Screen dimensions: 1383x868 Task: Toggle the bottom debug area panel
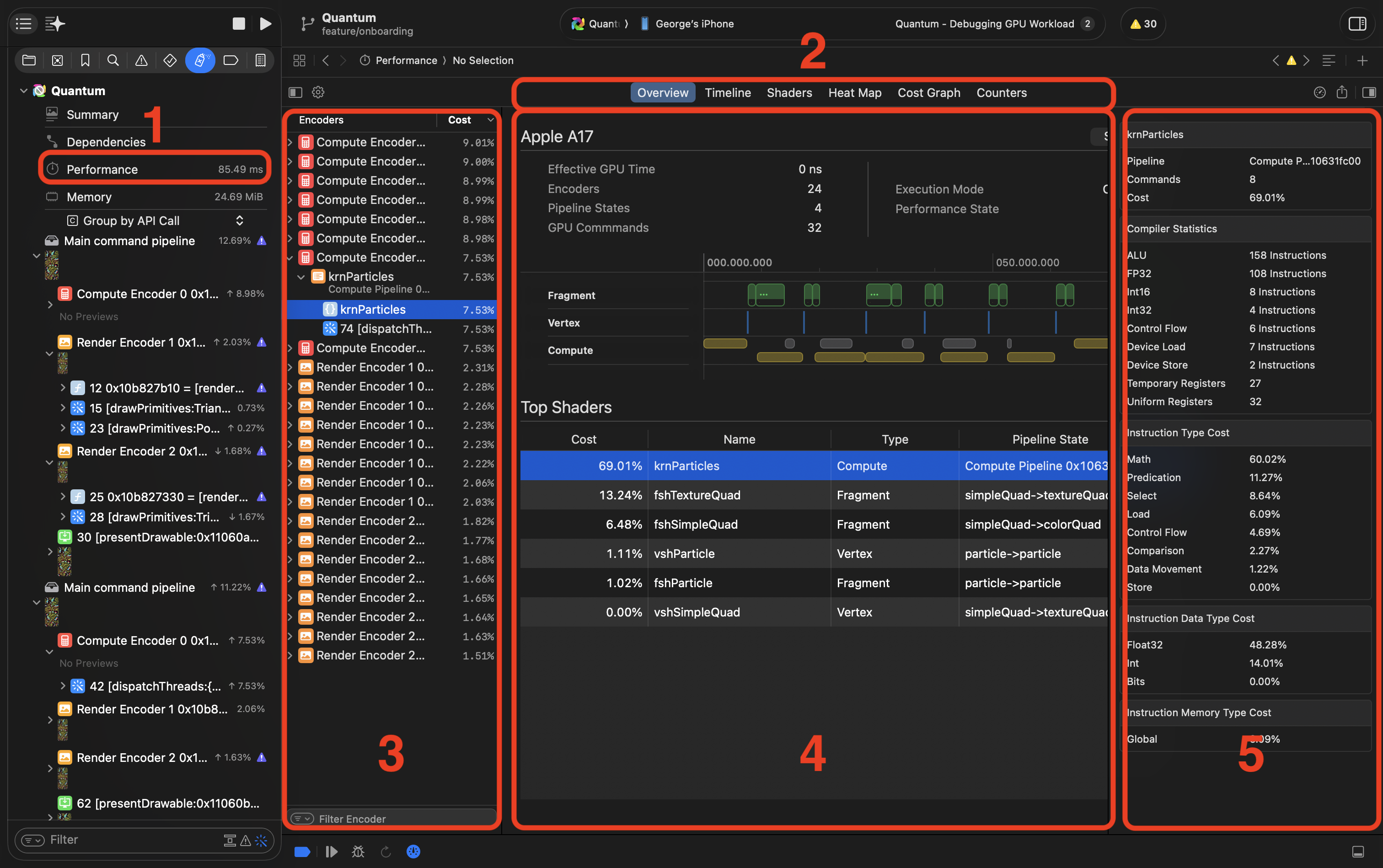(1358, 852)
